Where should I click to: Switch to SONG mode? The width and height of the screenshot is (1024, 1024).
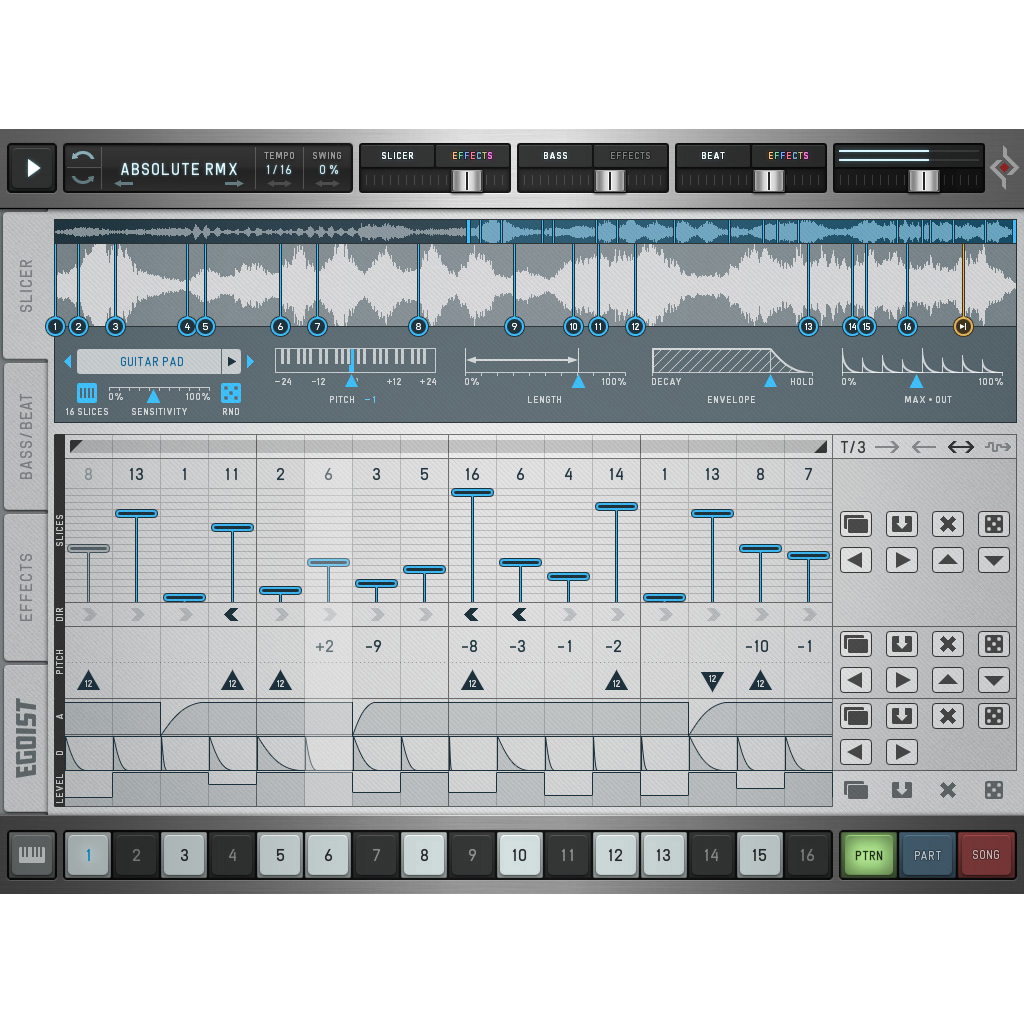[986, 855]
